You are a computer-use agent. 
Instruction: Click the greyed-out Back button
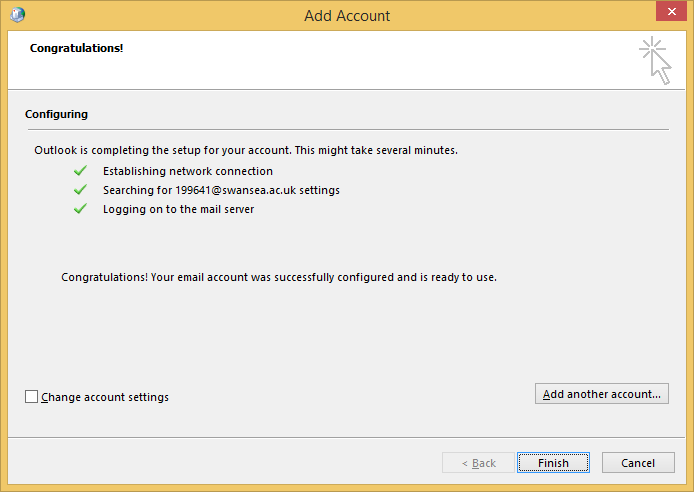tap(478, 463)
